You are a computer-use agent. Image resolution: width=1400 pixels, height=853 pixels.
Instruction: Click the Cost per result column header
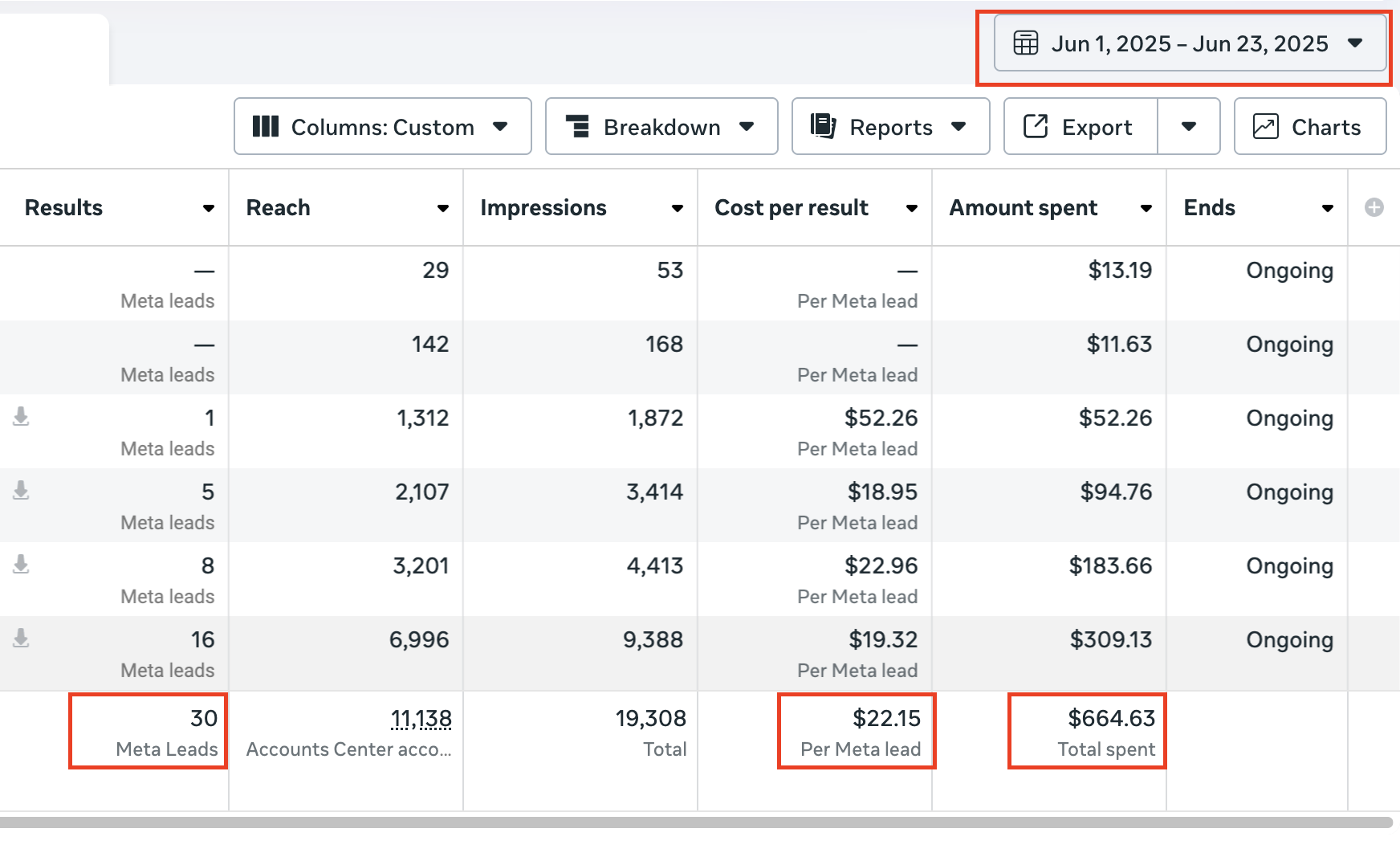[x=792, y=208]
